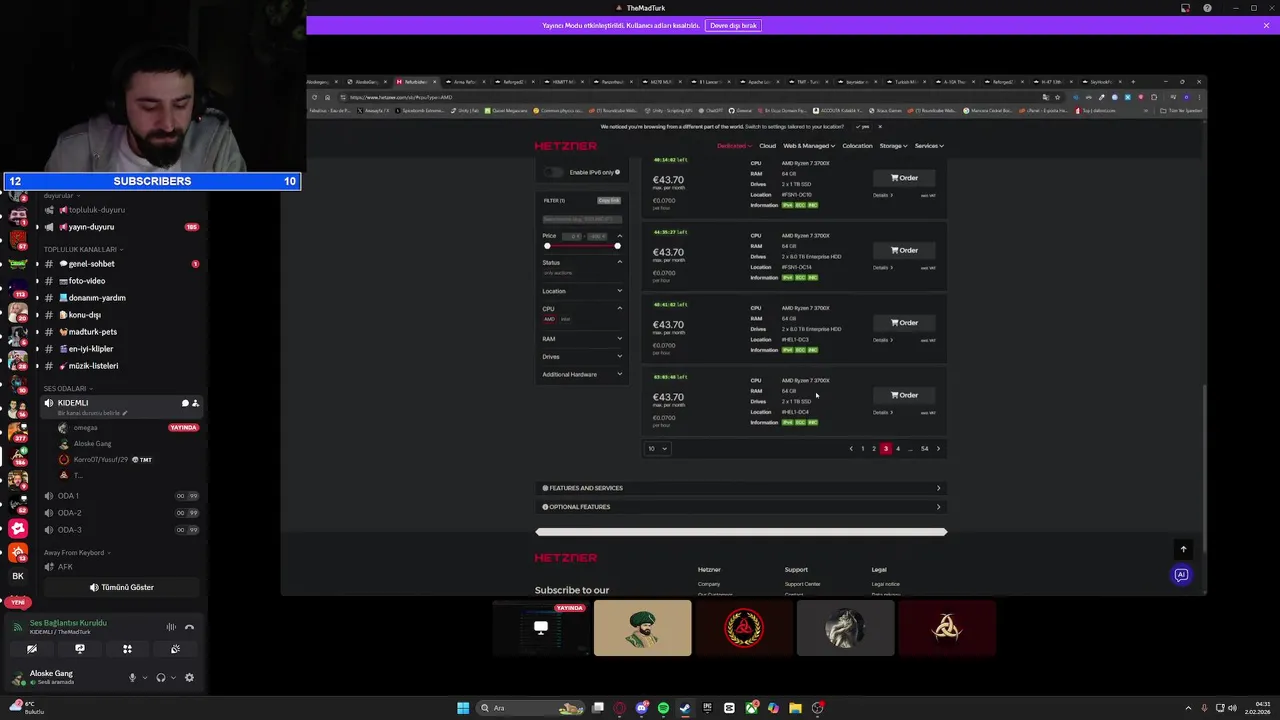The height and width of the screenshot is (720, 1280).
Task: Click the live stream preview thumbnail
Action: 541,628
